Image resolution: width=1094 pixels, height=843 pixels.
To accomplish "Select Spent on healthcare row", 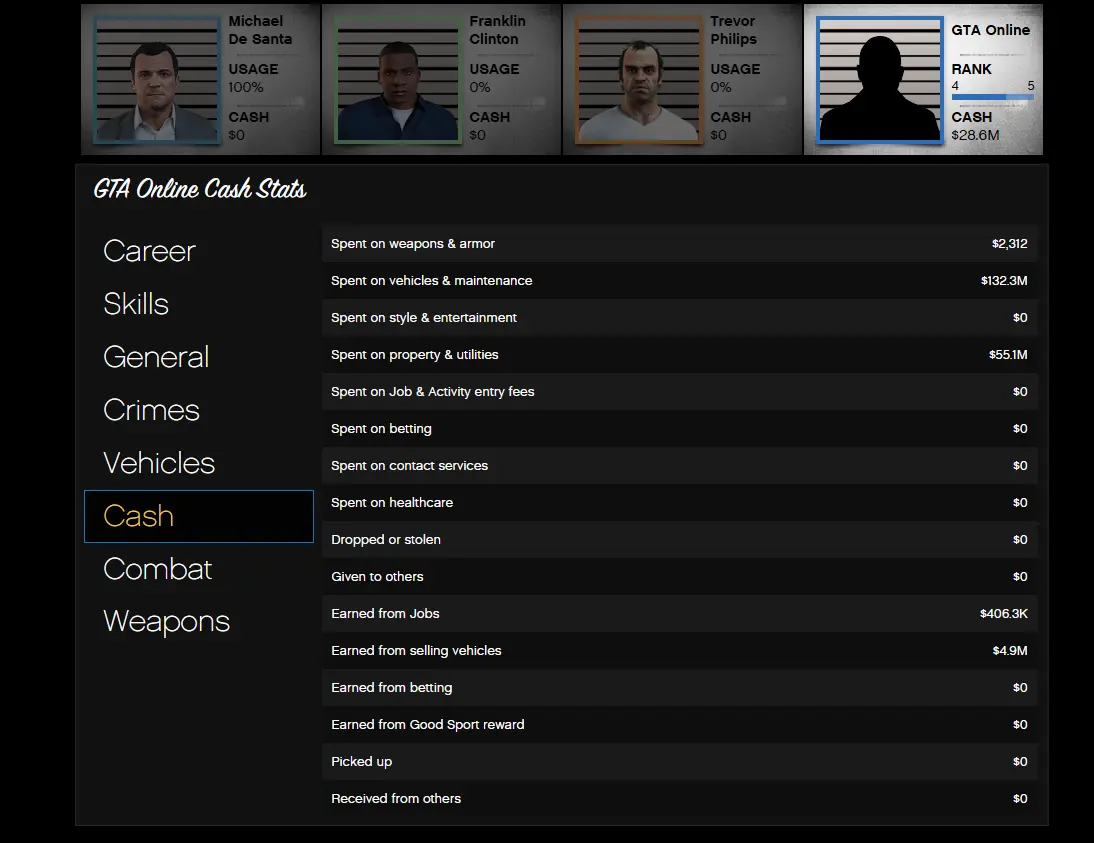I will [680, 502].
